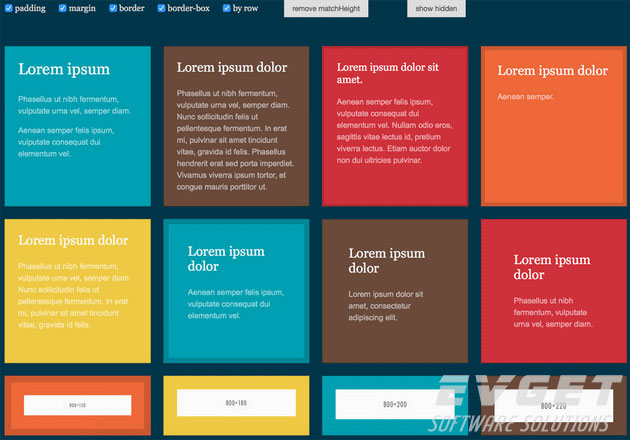Toggle the margin checkbox
630x440 pixels.
point(62,8)
